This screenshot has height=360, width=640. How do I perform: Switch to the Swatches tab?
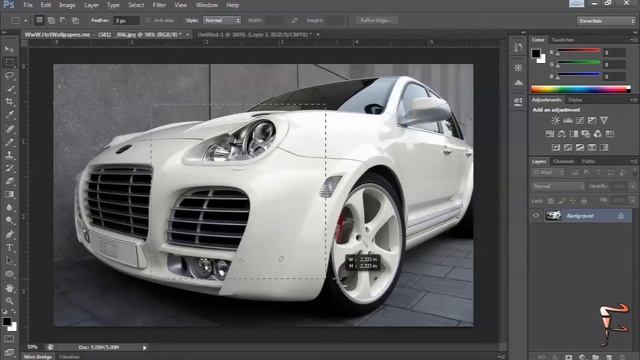tap(563, 40)
